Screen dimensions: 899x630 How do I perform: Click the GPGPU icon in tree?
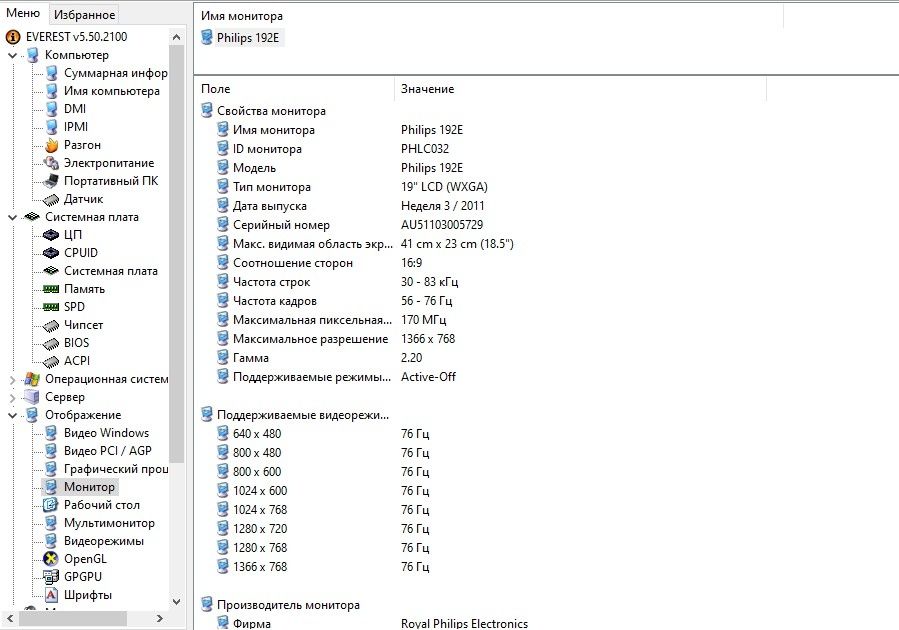coord(52,577)
